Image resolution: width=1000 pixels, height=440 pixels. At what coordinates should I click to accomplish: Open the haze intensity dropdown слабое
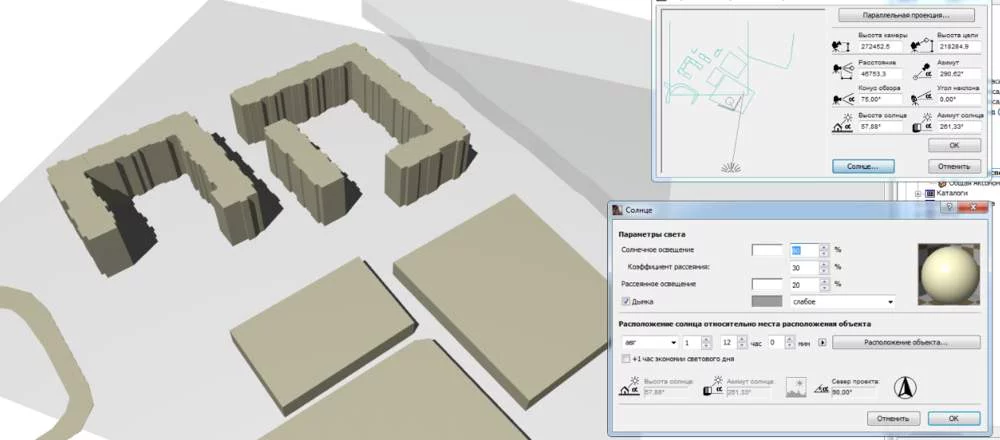pos(840,300)
